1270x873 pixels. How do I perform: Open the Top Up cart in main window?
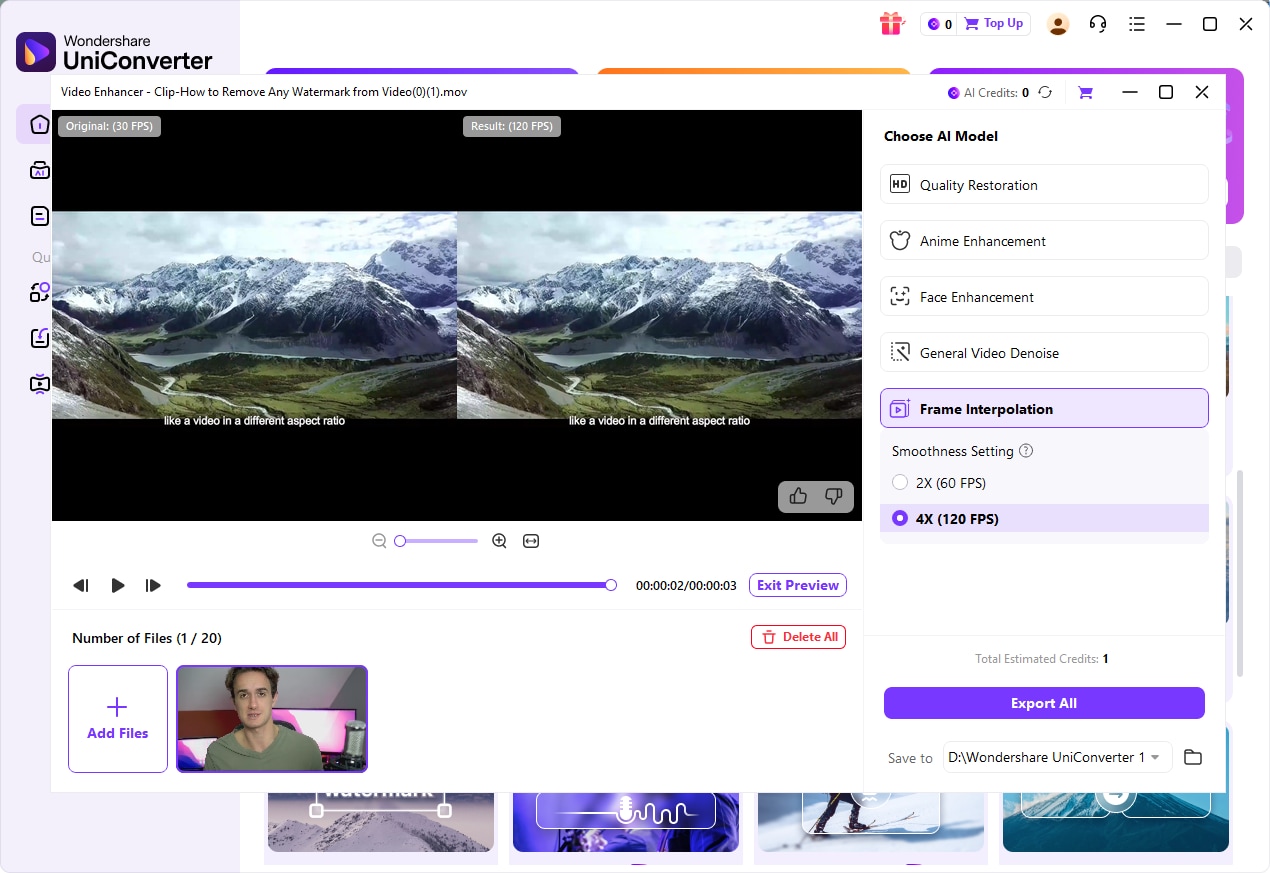[993, 23]
